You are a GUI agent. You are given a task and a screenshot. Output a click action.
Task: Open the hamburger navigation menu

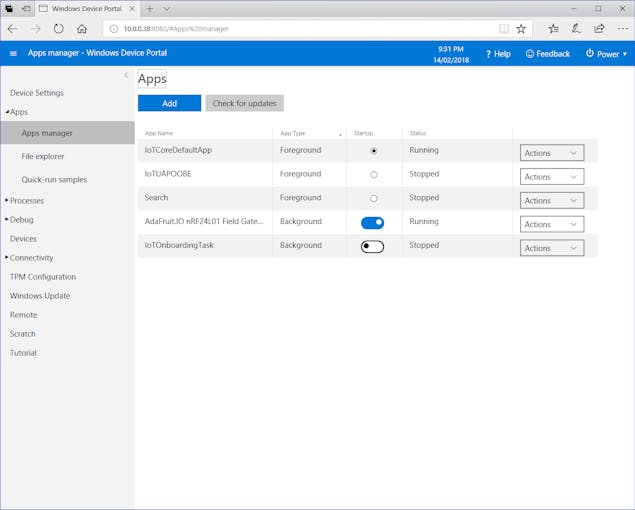pos(13,53)
